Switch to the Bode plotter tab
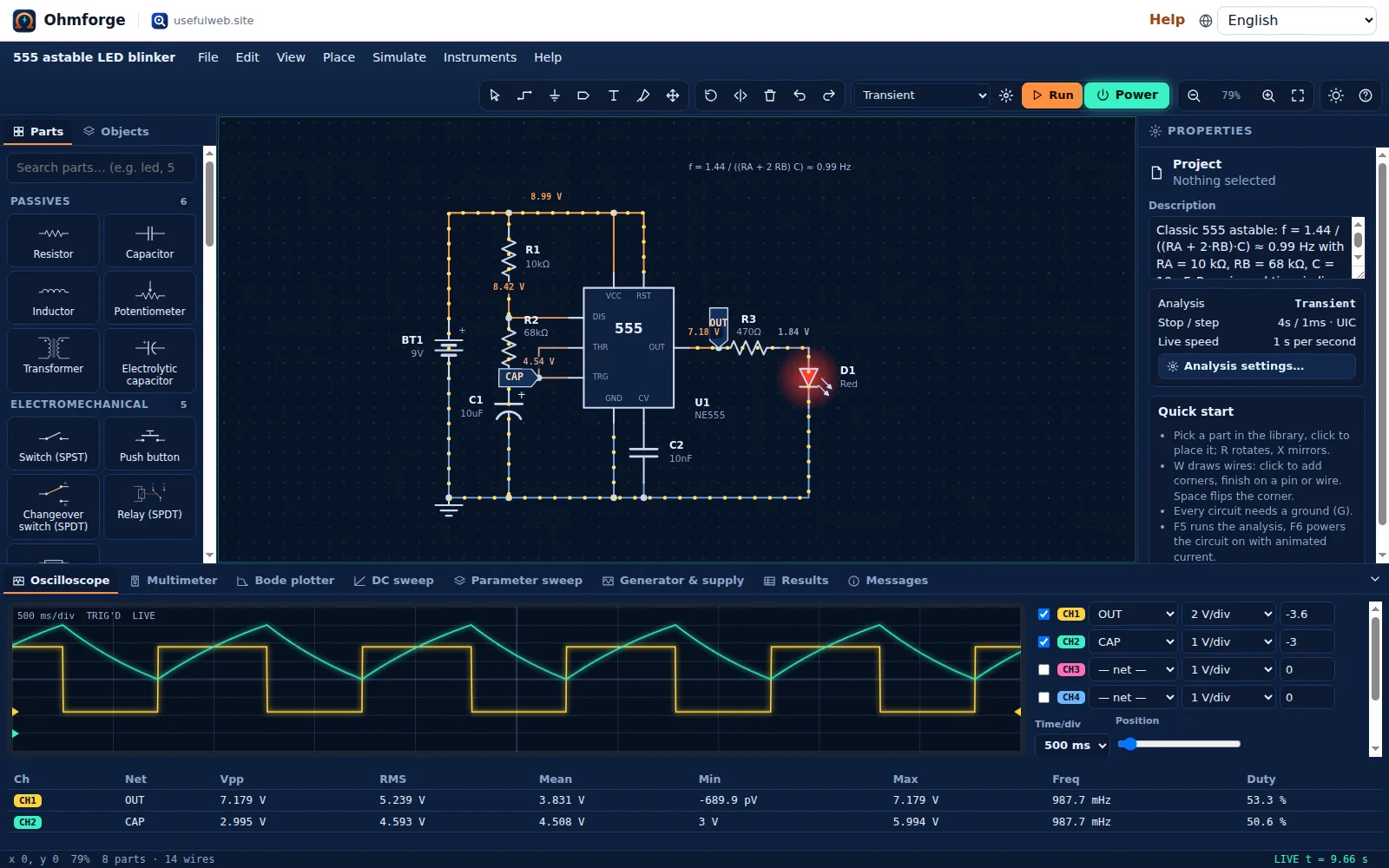Viewport: 1389px width, 868px height. [286, 581]
